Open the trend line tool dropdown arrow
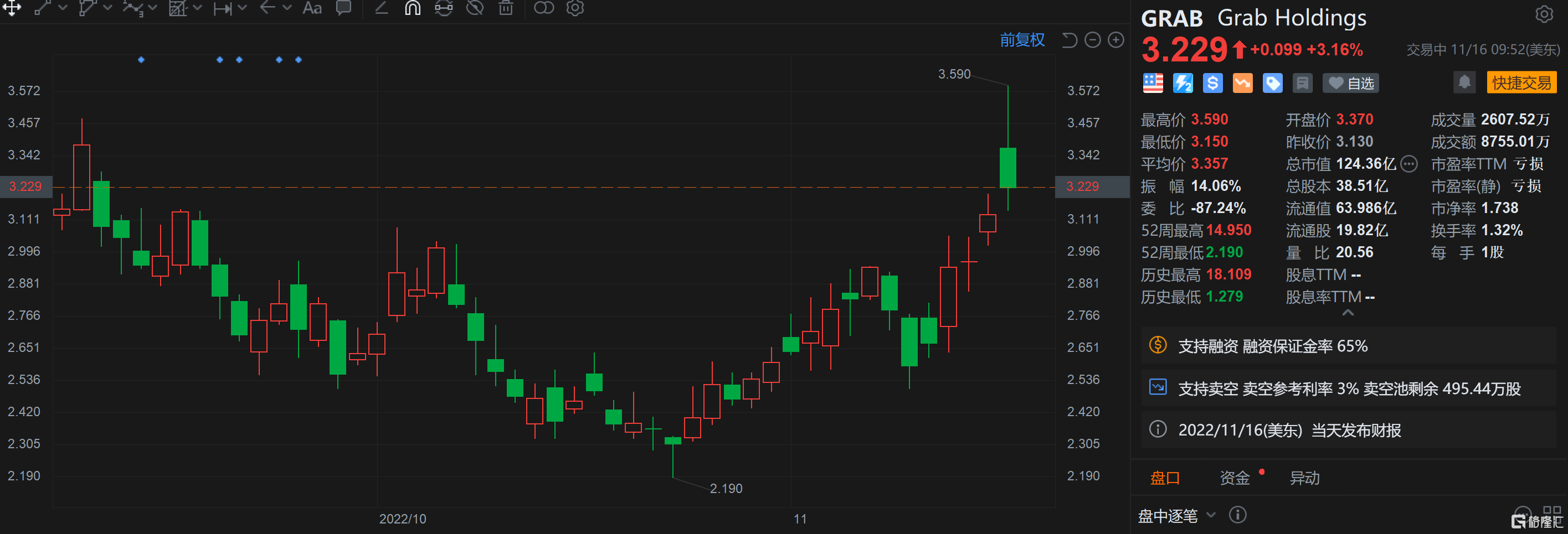Viewport: 1568px width, 534px height. click(x=63, y=8)
